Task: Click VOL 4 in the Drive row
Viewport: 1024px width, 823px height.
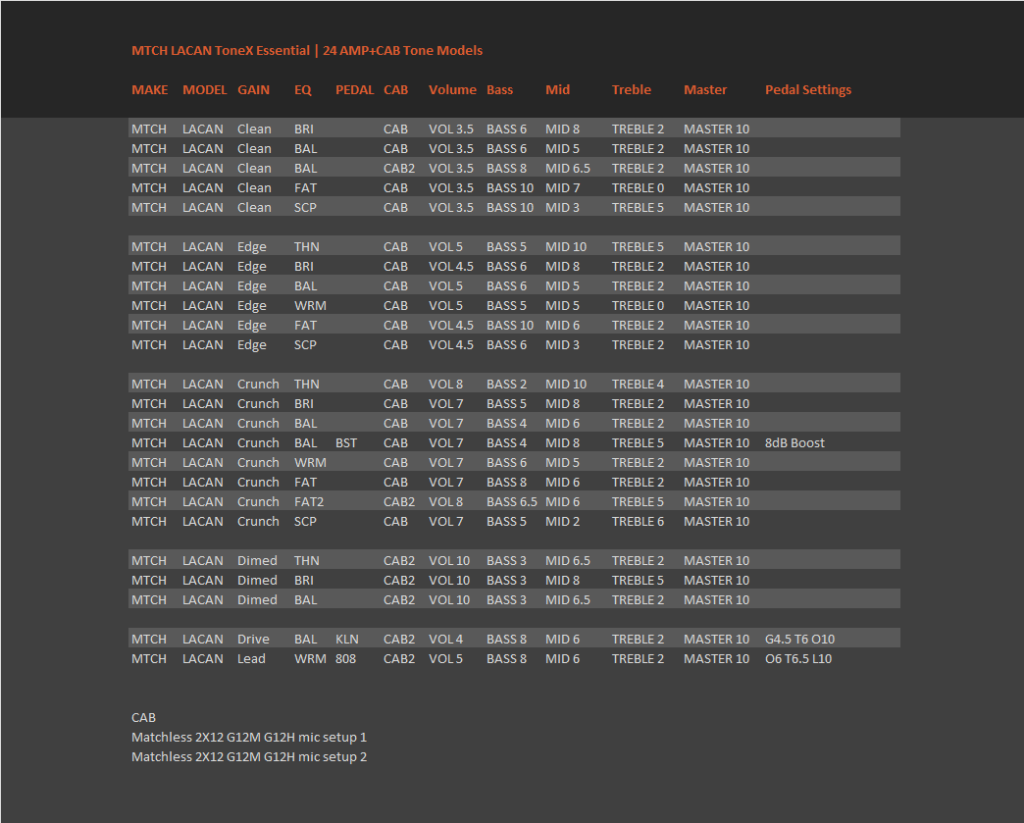Action: pyautogui.click(x=446, y=639)
